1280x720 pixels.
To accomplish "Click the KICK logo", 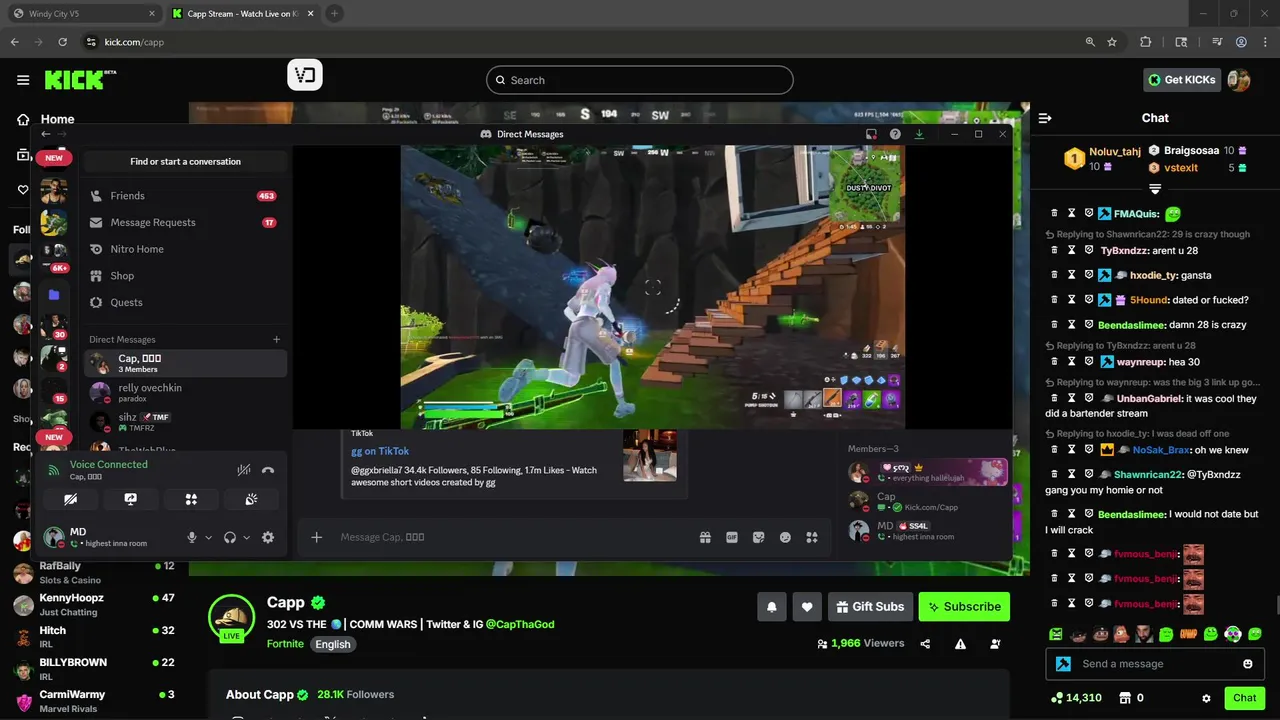I will pos(80,80).
